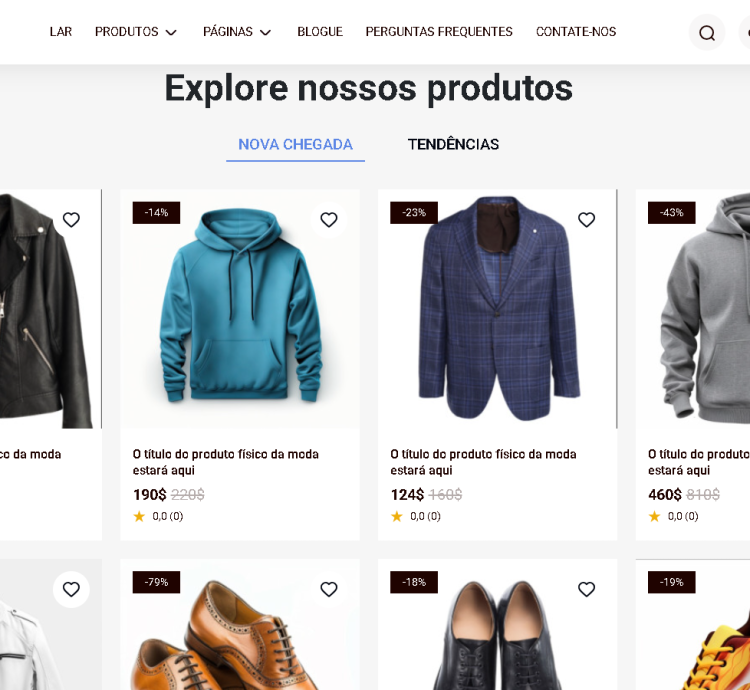
Task: Select the NOVA CHEGADA tab
Action: click(295, 144)
